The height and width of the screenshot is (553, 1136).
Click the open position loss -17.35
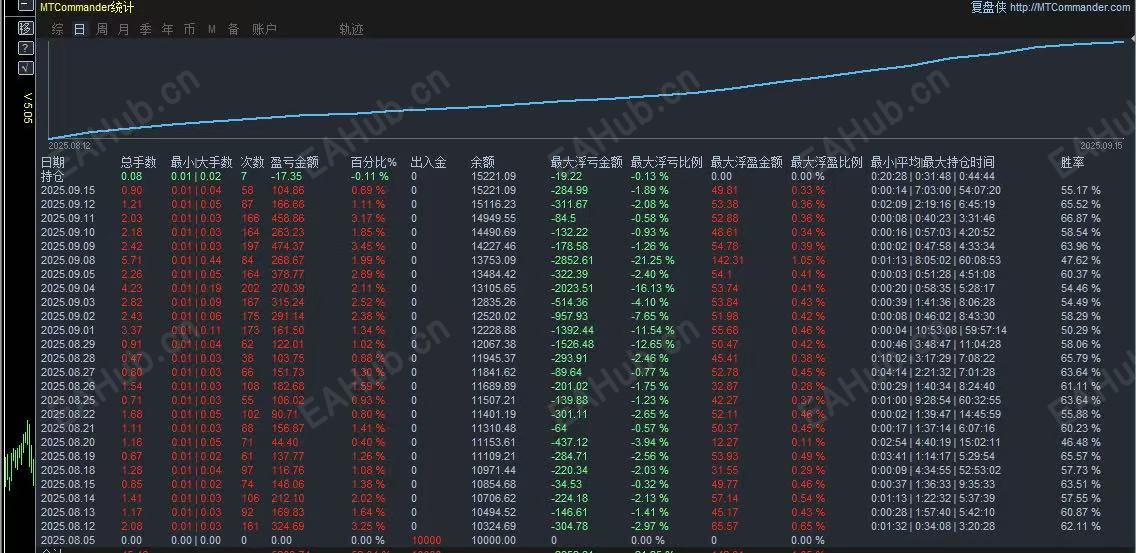tap(286, 176)
